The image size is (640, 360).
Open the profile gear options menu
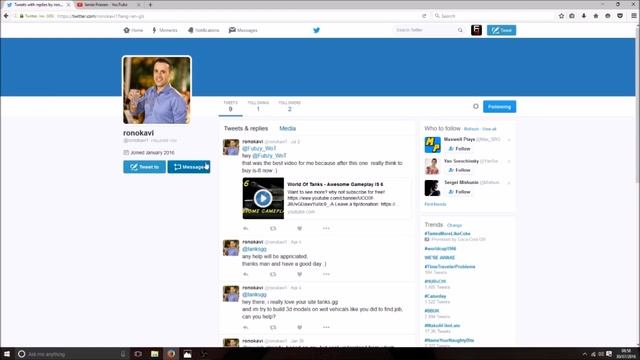[476, 107]
